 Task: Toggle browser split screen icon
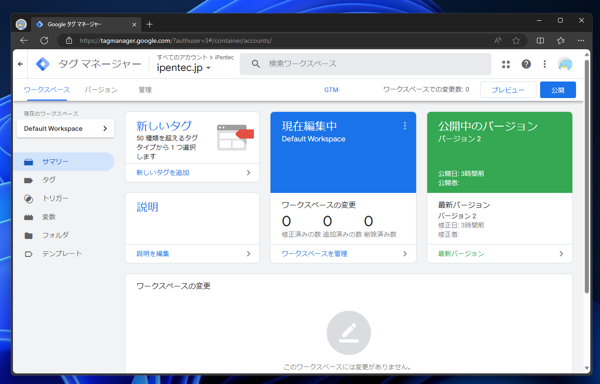click(x=540, y=41)
